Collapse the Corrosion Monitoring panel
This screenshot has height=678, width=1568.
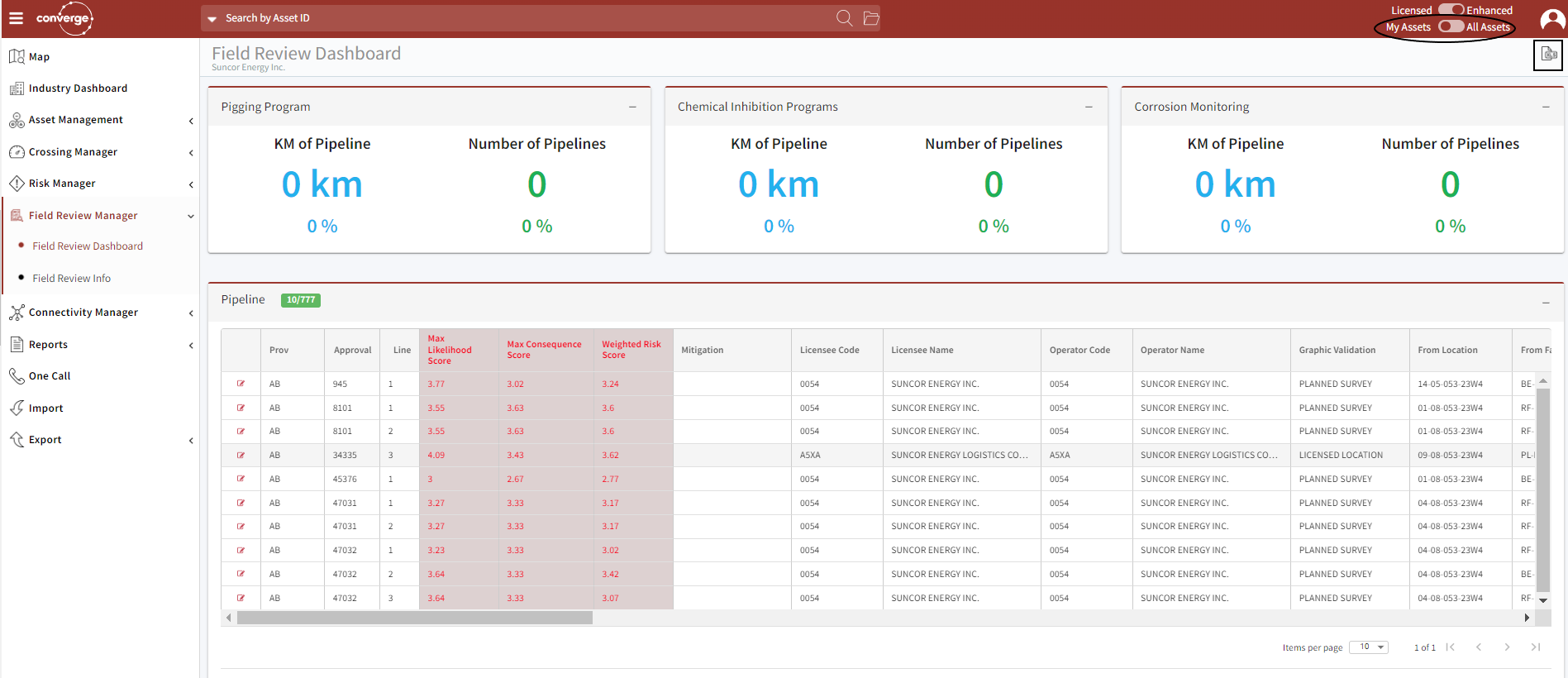coord(1546,107)
